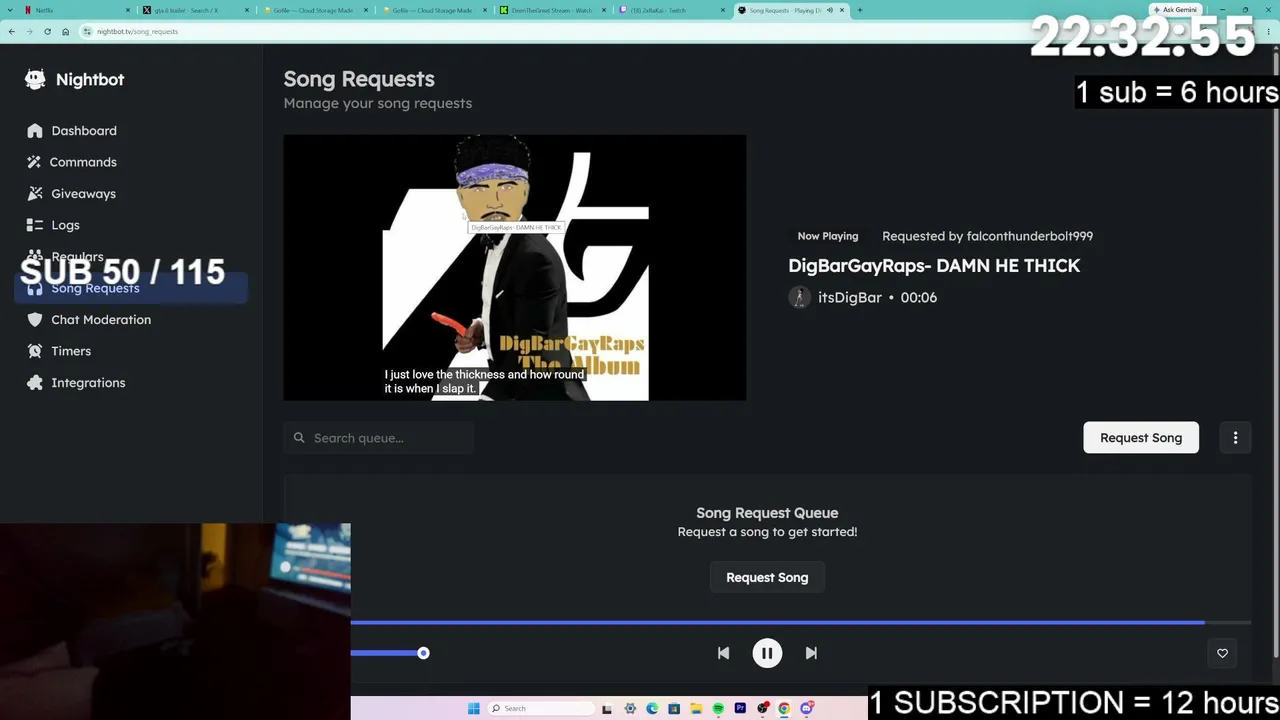Open the itsDigBar channel avatar
The height and width of the screenshot is (720, 1280).
tap(799, 297)
